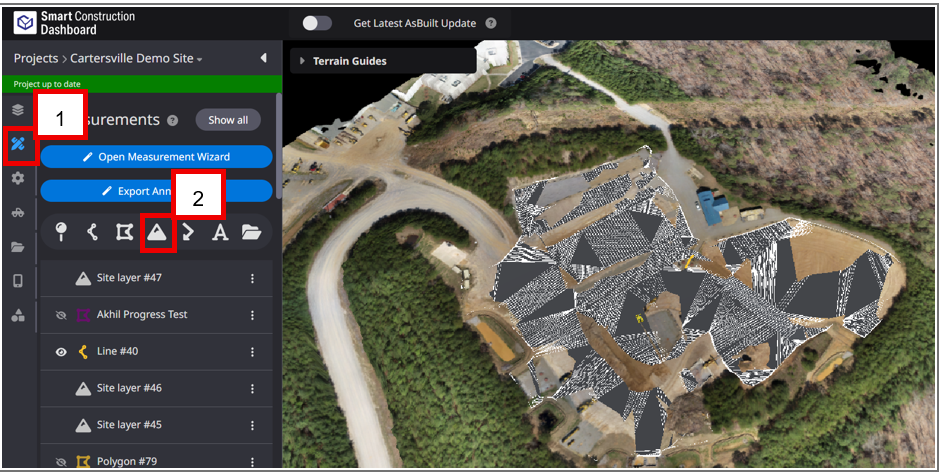Open options menu for Site layer #47
The height and width of the screenshot is (475, 941).
point(252,279)
